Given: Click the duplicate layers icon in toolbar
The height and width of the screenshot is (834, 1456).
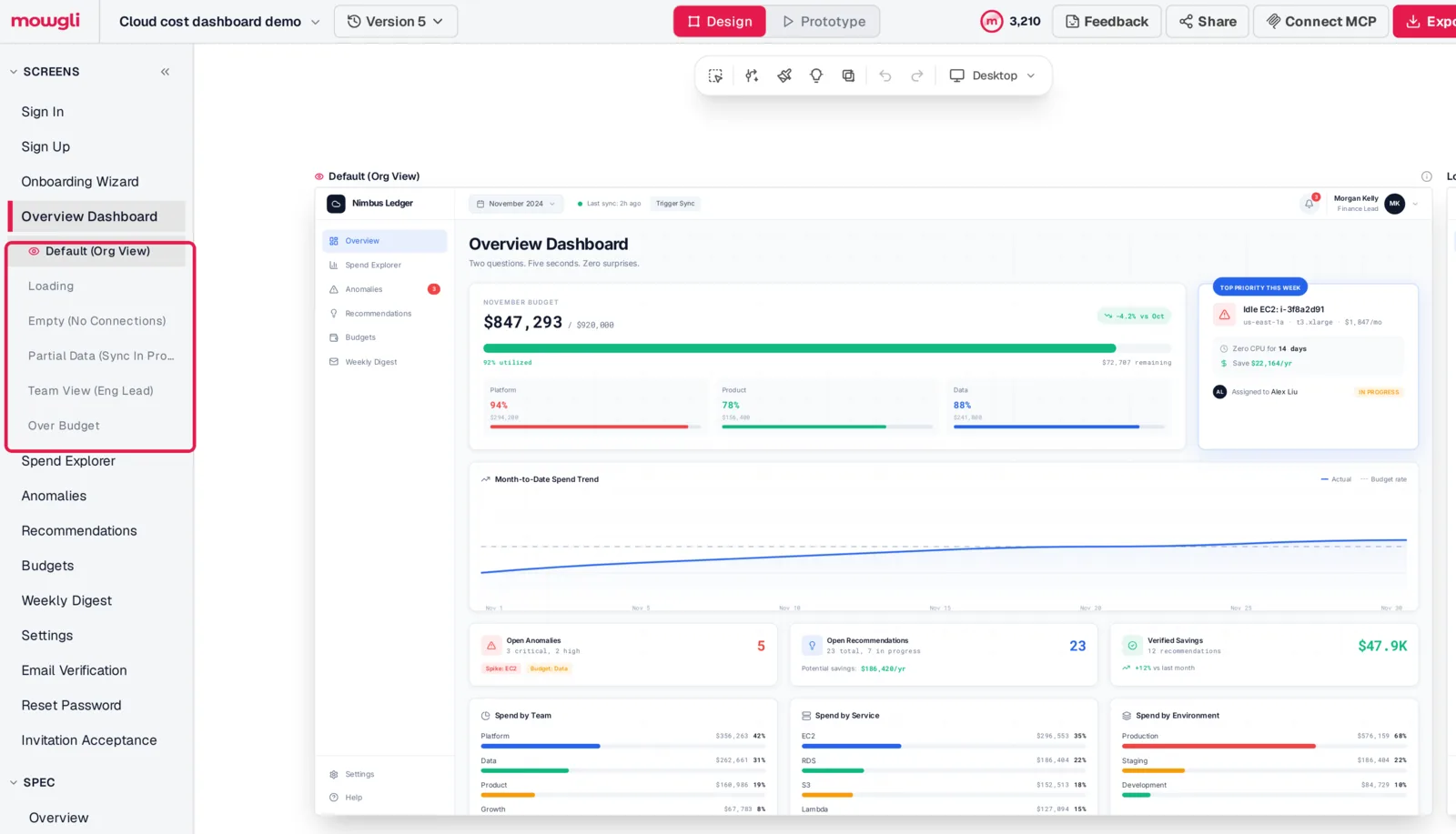Looking at the screenshot, I should coord(848,75).
